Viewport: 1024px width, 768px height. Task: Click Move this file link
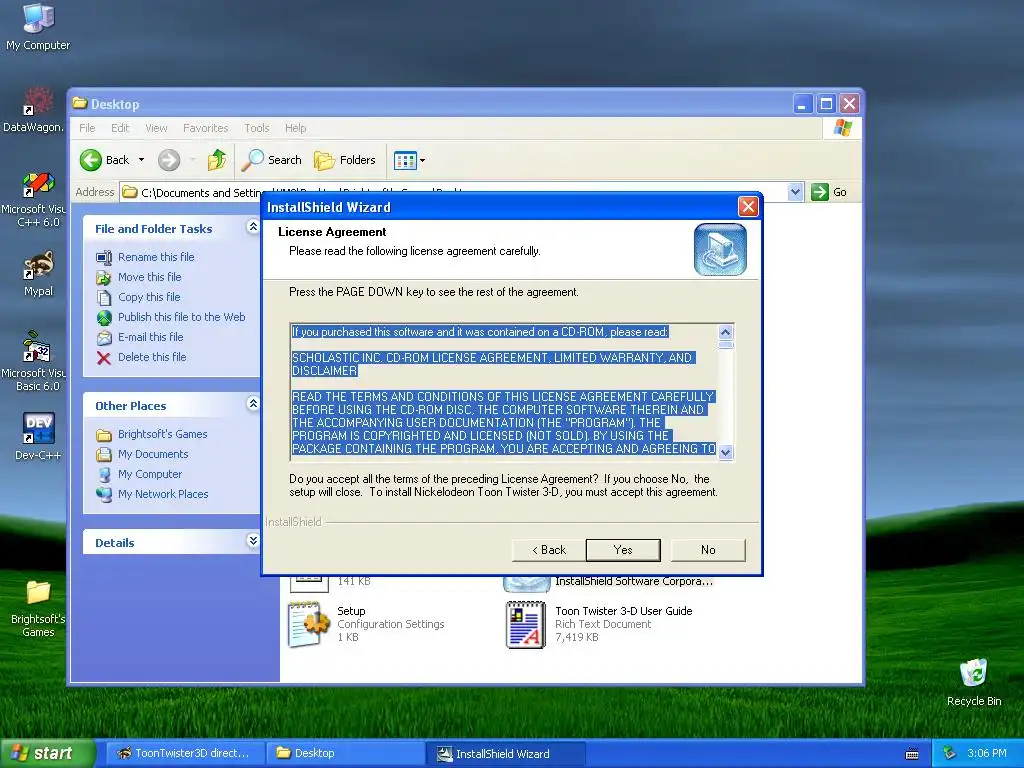150,277
